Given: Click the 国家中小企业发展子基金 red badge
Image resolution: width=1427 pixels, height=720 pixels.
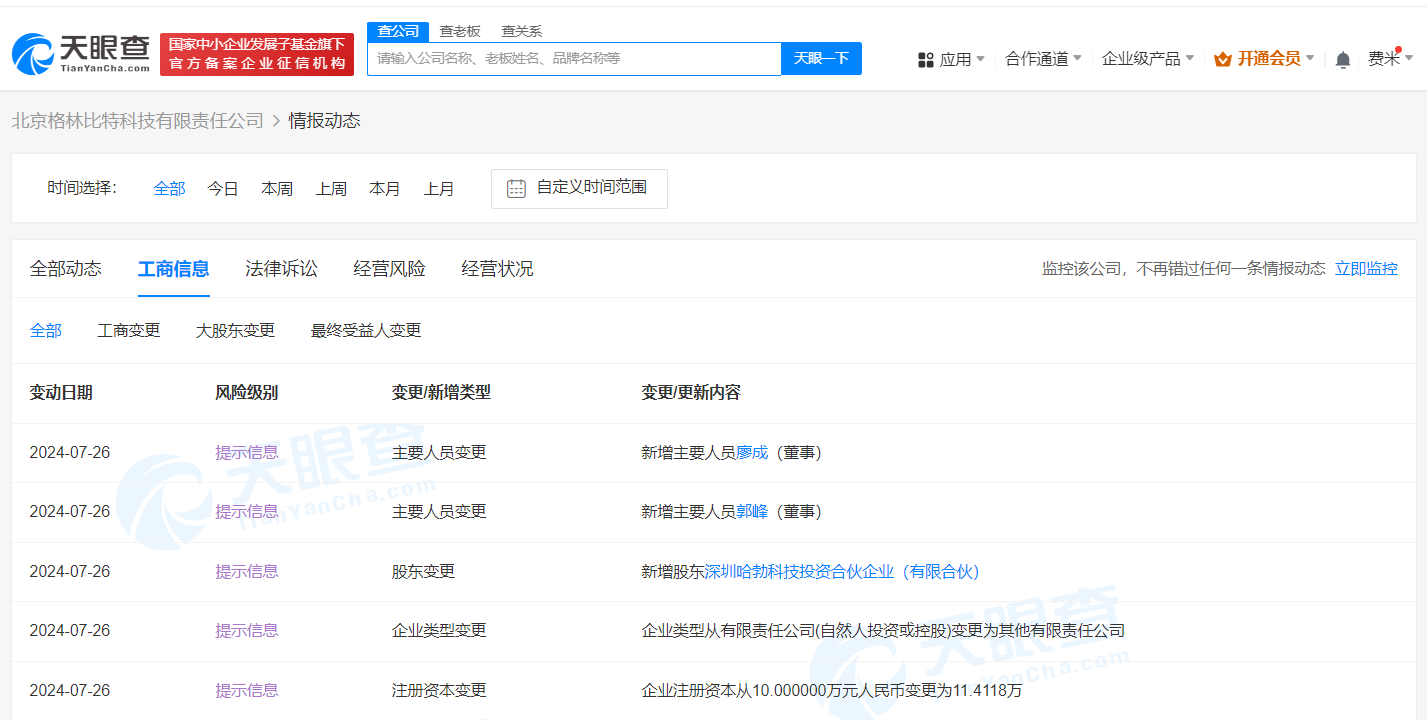Looking at the screenshot, I should [256, 52].
